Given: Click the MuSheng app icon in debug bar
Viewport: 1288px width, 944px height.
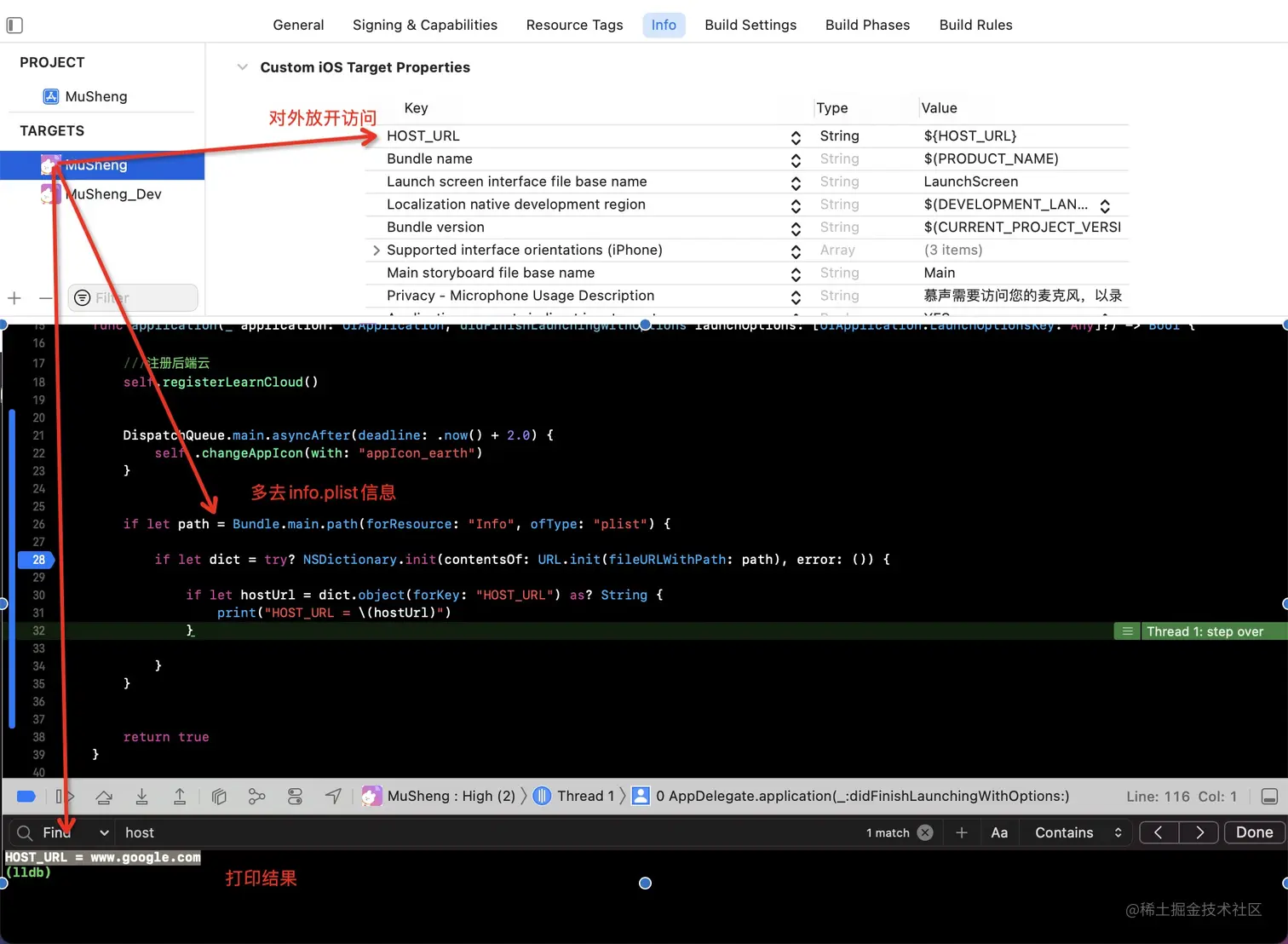Looking at the screenshot, I should (371, 797).
